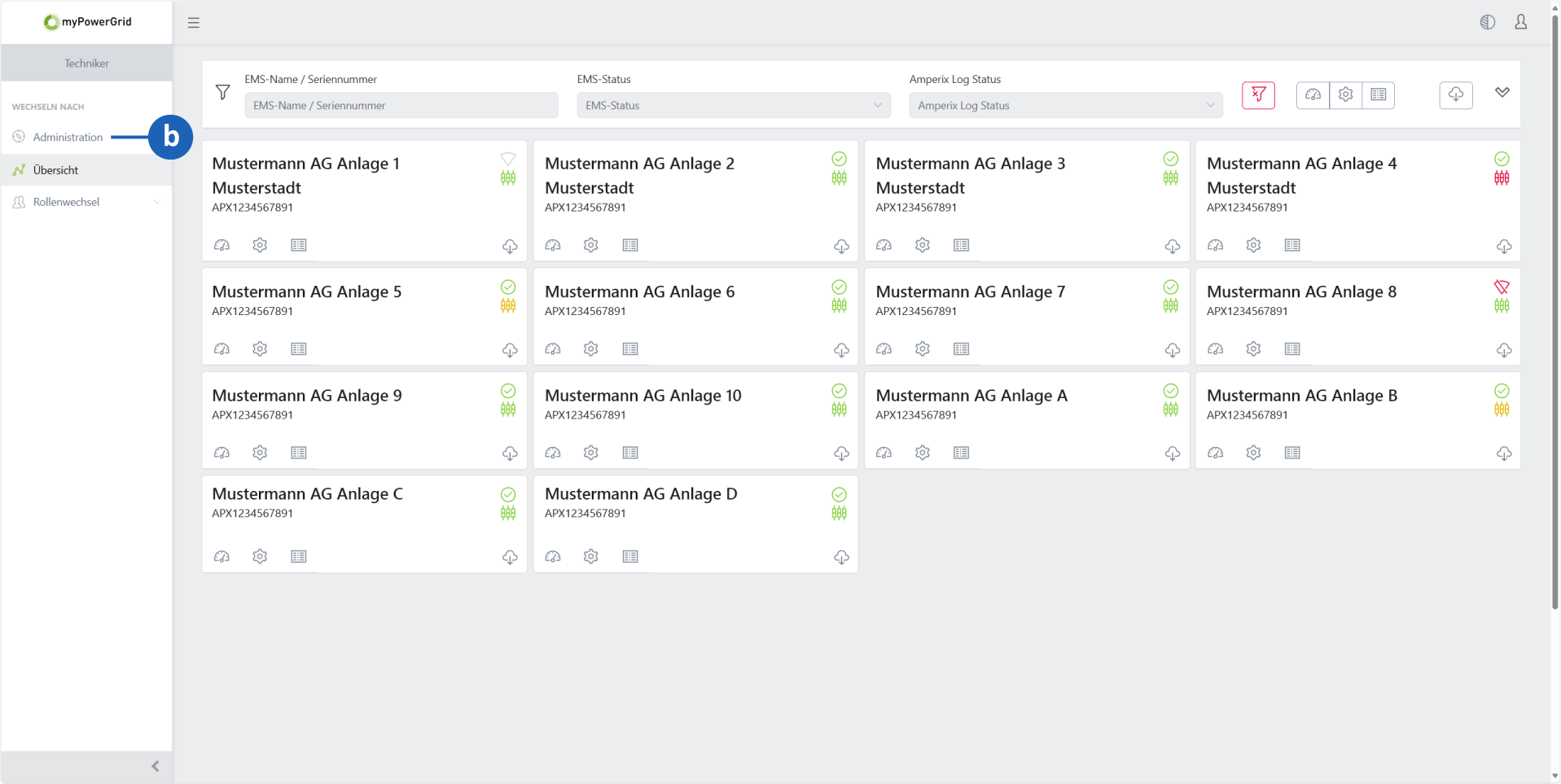Click the EMS-Name / Seriennummer search field
The height and width of the screenshot is (784, 1561).
401,106
